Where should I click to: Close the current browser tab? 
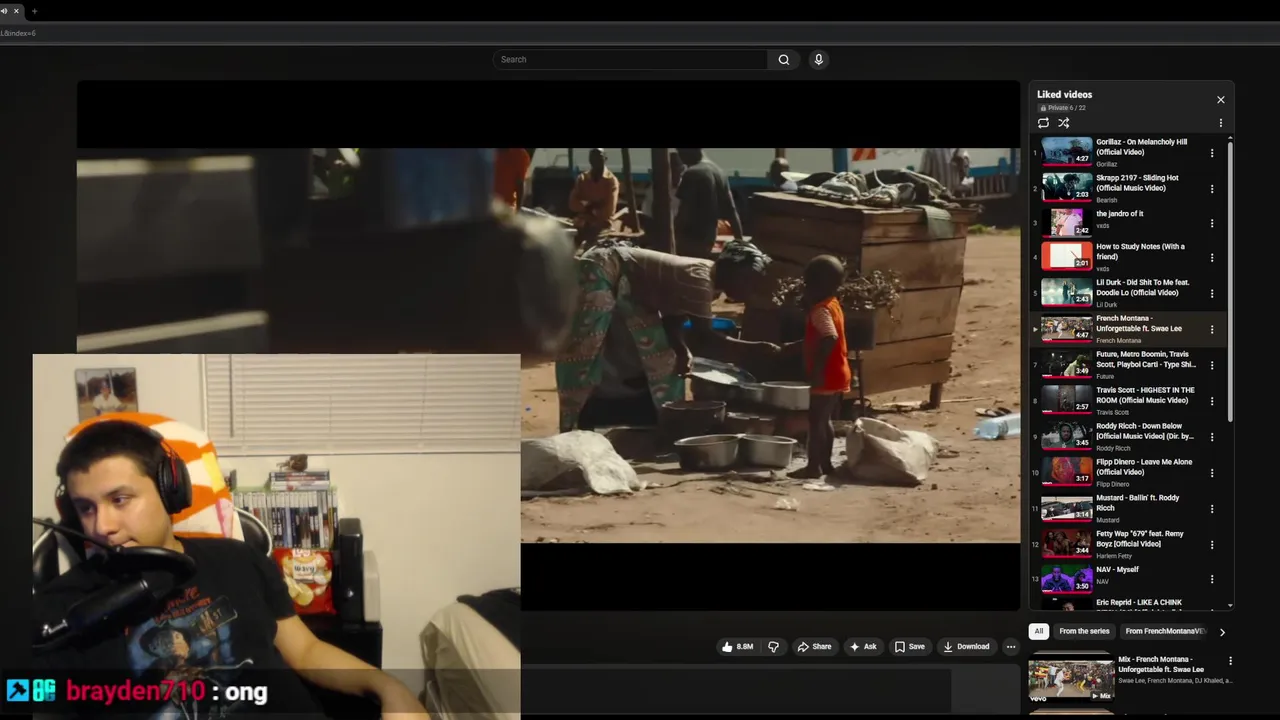(x=16, y=11)
